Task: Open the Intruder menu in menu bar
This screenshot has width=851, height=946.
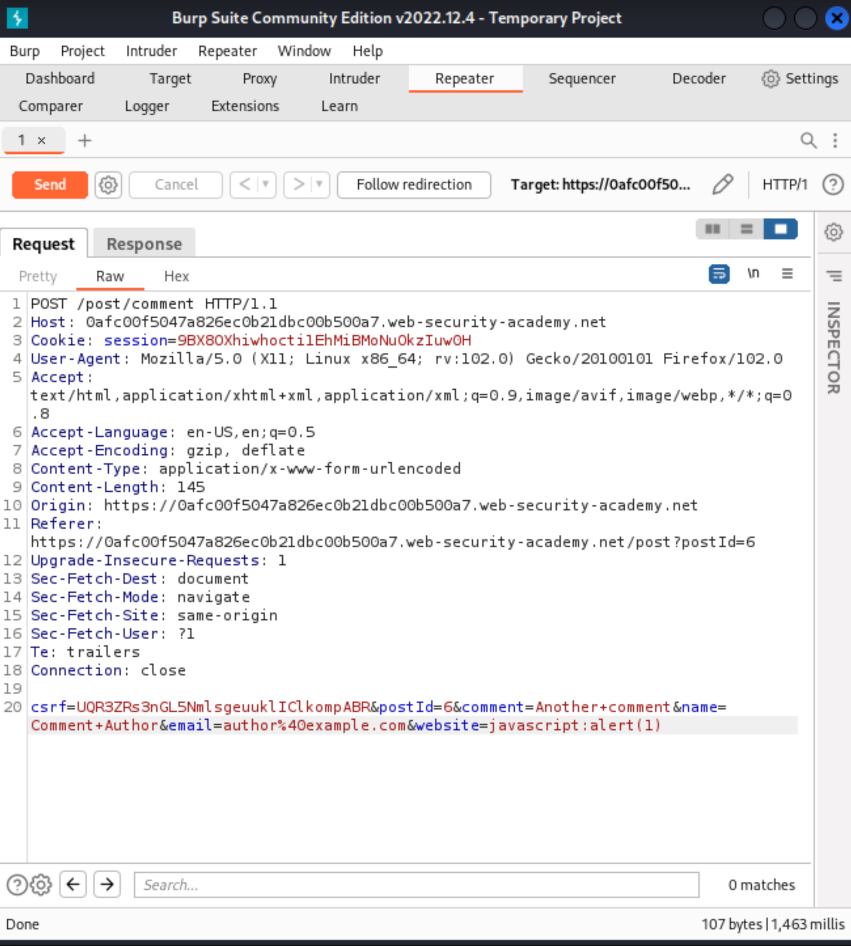Action: (x=151, y=51)
